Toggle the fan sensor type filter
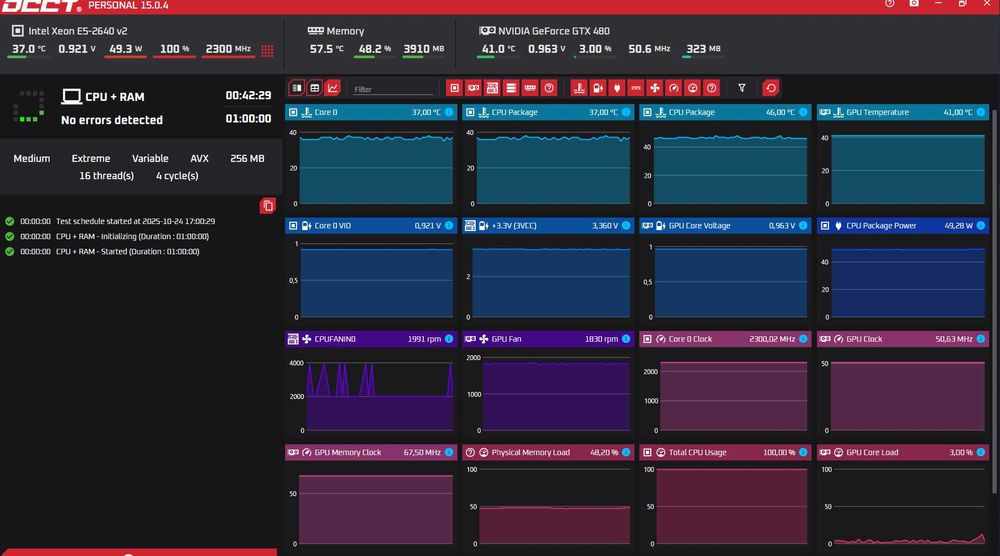 click(x=654, y=88)
